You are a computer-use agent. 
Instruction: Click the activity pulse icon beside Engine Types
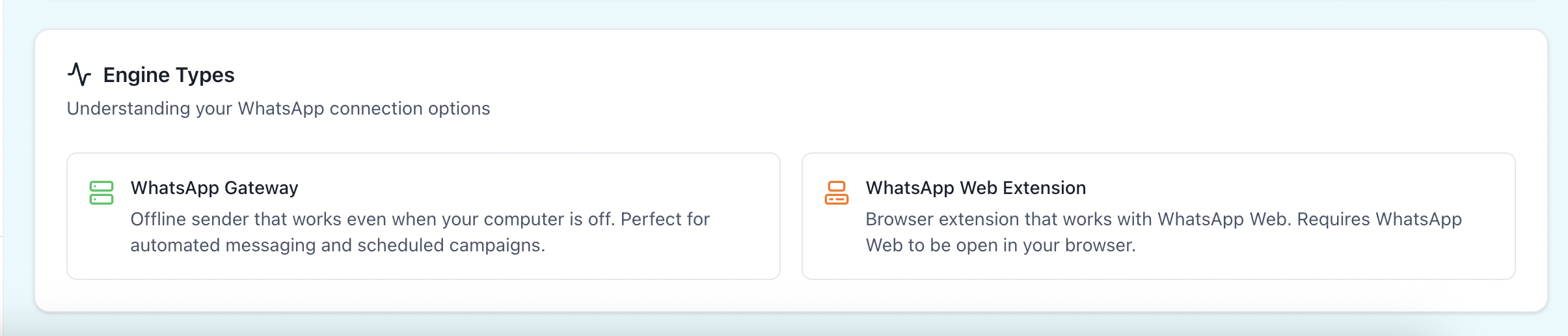[x=79, y=74]
